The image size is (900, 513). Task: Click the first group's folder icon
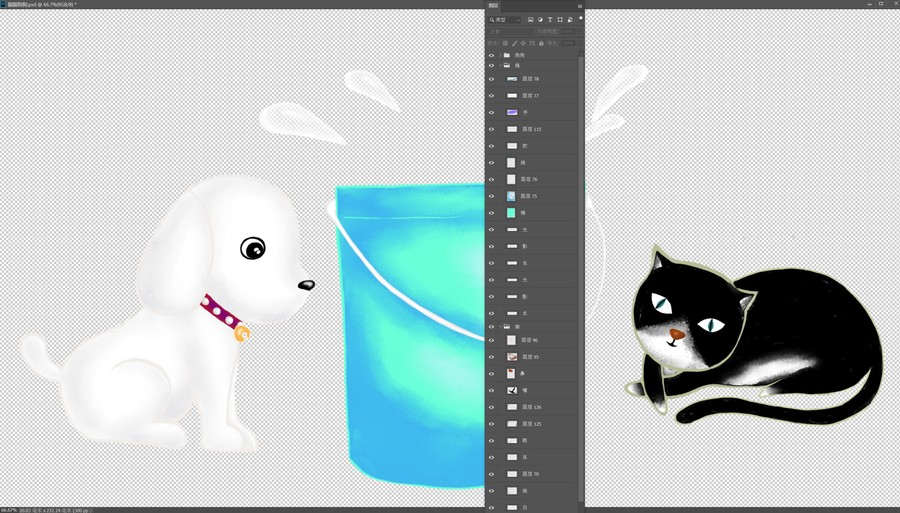507,55
